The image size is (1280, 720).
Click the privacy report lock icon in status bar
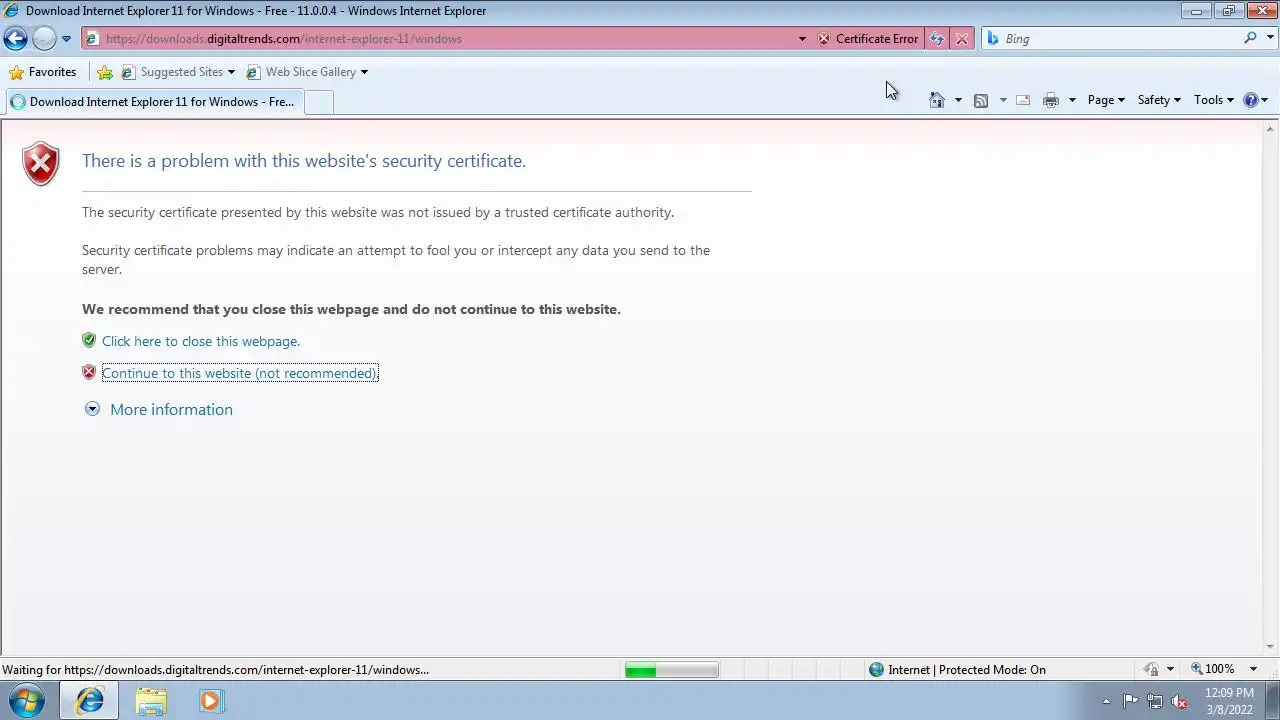click(1151, 669)
